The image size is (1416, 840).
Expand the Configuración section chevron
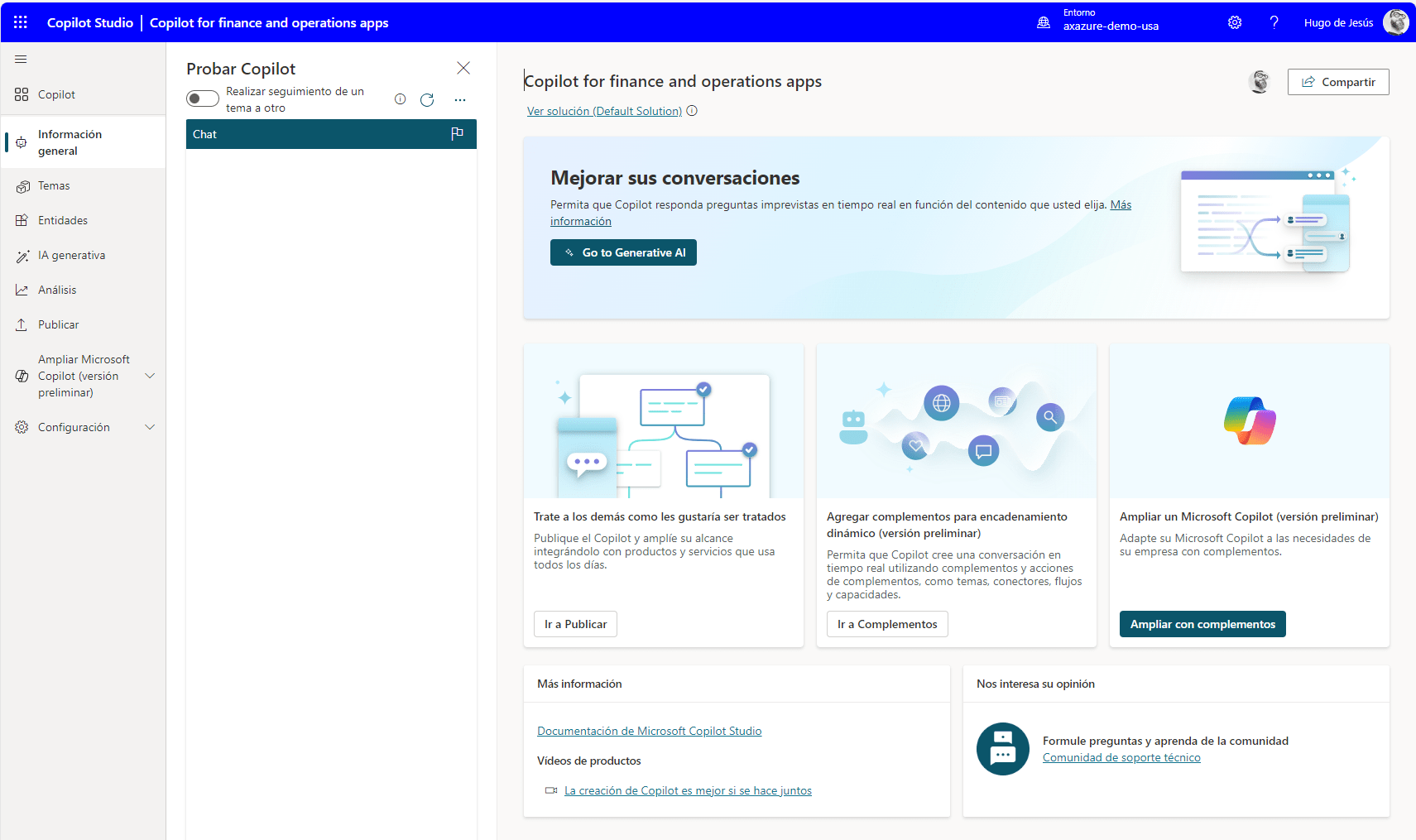coord(150,427)
